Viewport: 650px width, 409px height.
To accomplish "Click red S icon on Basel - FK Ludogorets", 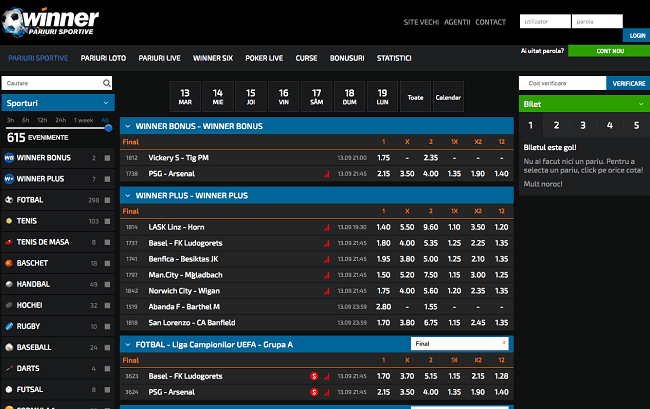I will (314, 376).
